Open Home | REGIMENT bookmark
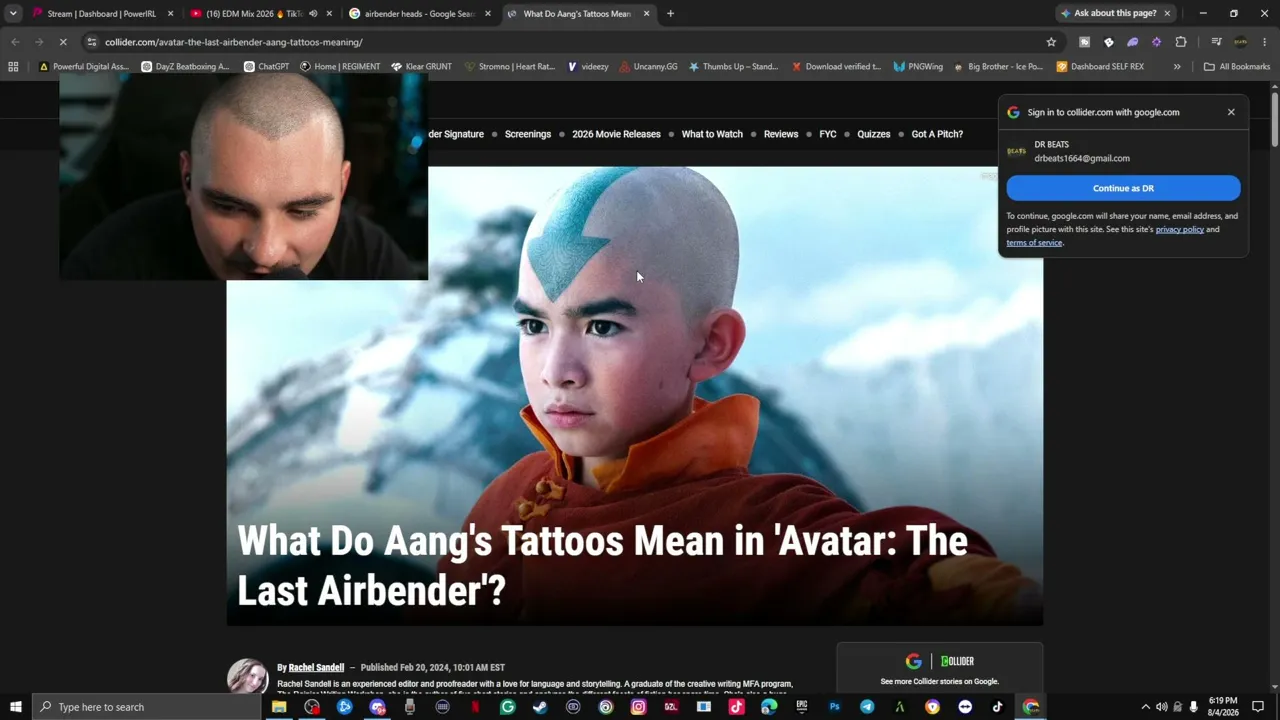 click(340, 67)
